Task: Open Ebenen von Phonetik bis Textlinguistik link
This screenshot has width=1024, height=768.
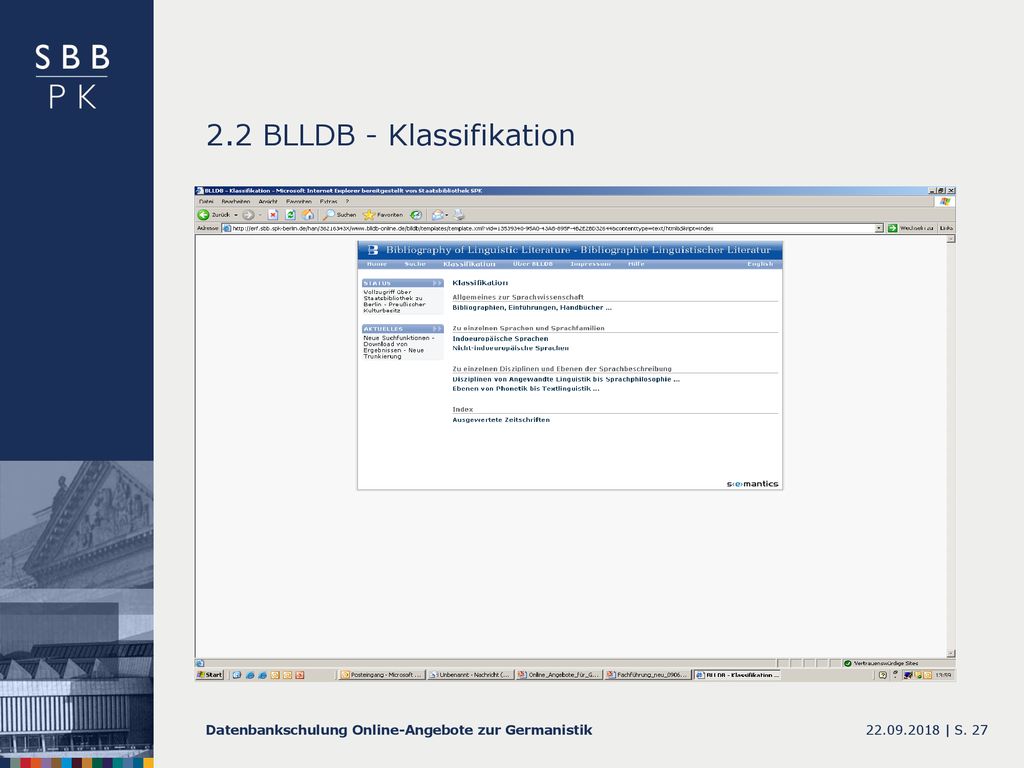Action: pos(526,389)
